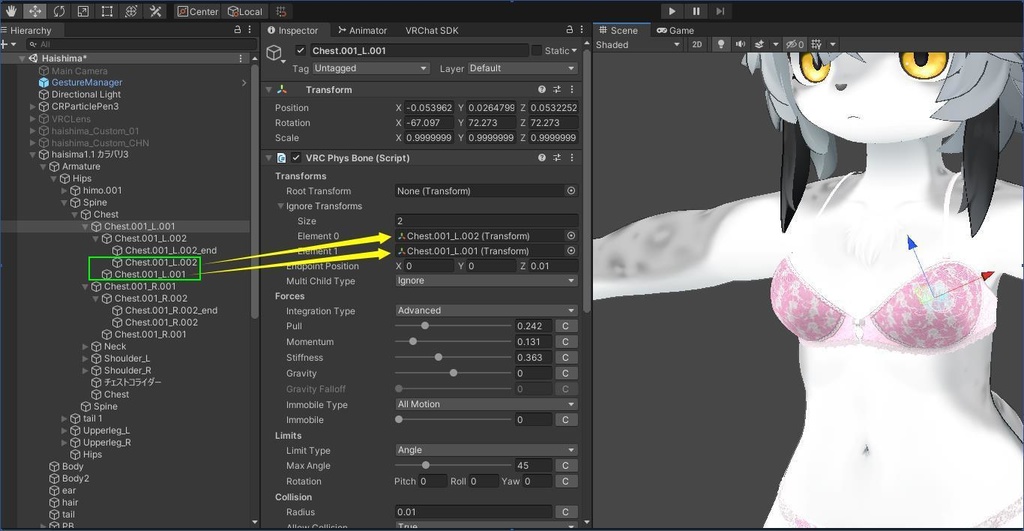The width and height of the screenshot is (1024, 531).
Task: Click the Stiffness curve C button
Action: point(566,357)
